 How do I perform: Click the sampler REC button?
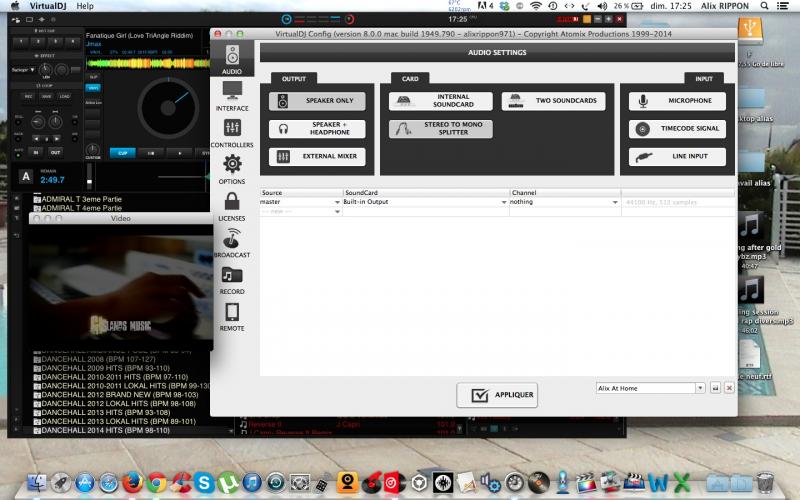pos(29,96)
